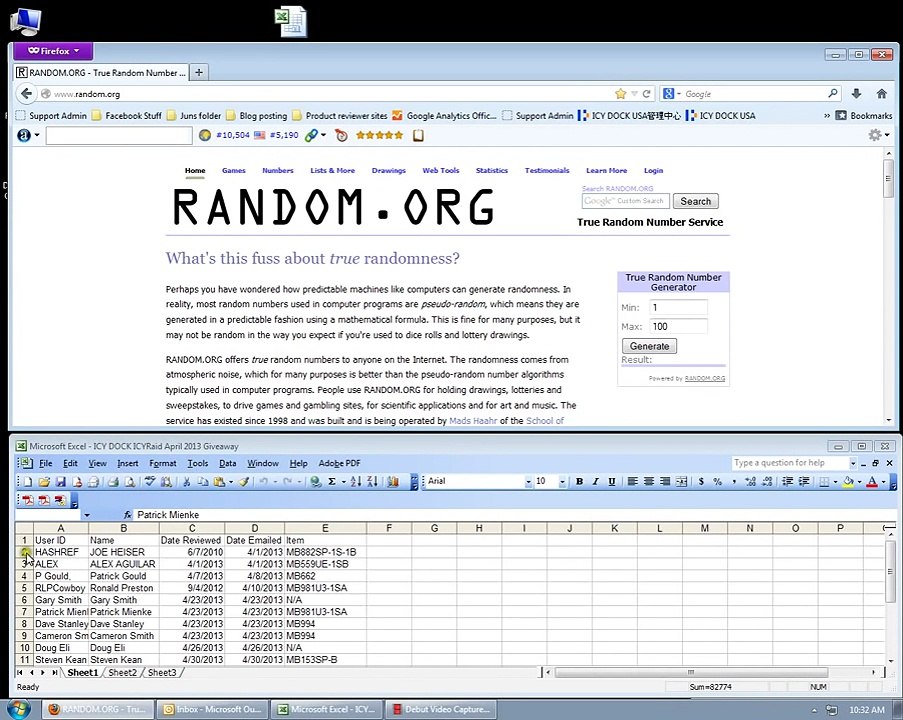The image size is (903, 720).
Task: Reload the page with the refresh icon
Action: click(647, 93)
